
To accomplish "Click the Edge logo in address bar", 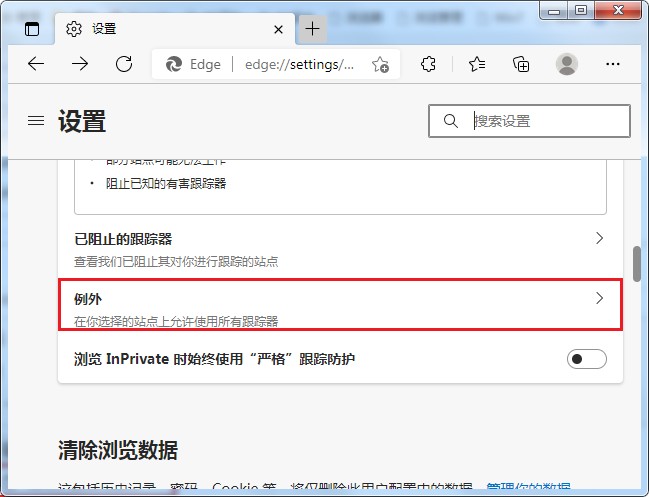I will [x=174, y=64].
